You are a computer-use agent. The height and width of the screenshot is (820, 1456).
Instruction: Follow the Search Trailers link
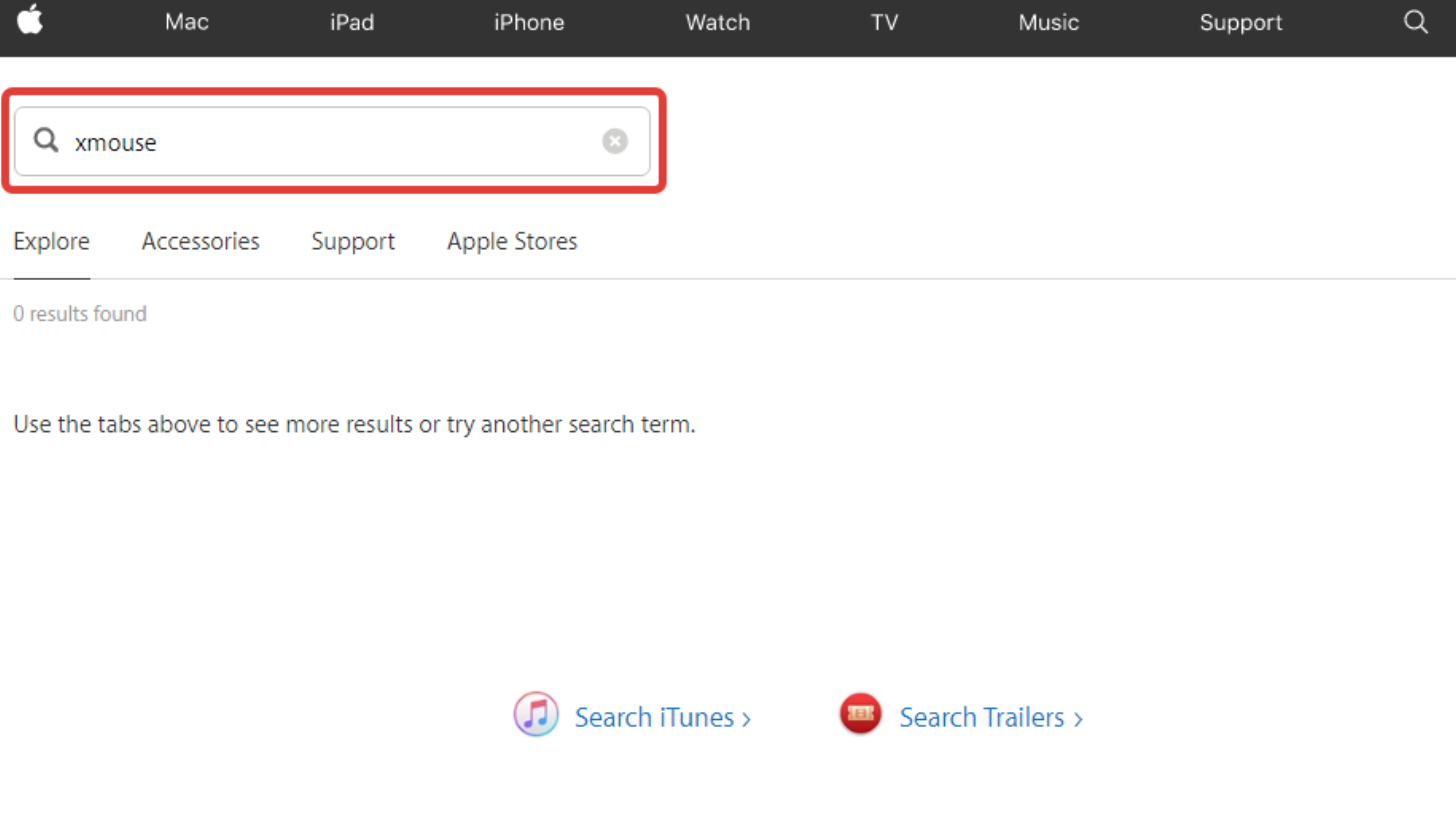pos(990,718)
